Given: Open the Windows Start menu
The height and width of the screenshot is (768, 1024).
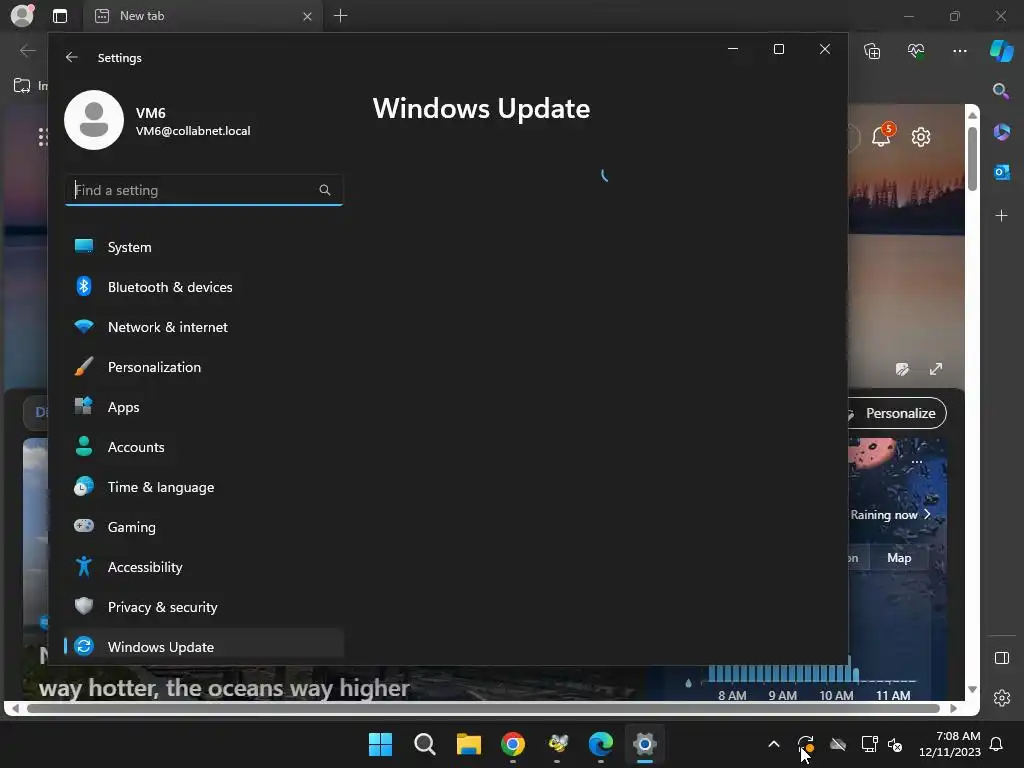Looking at the screenshot, I should click(380, 744).
